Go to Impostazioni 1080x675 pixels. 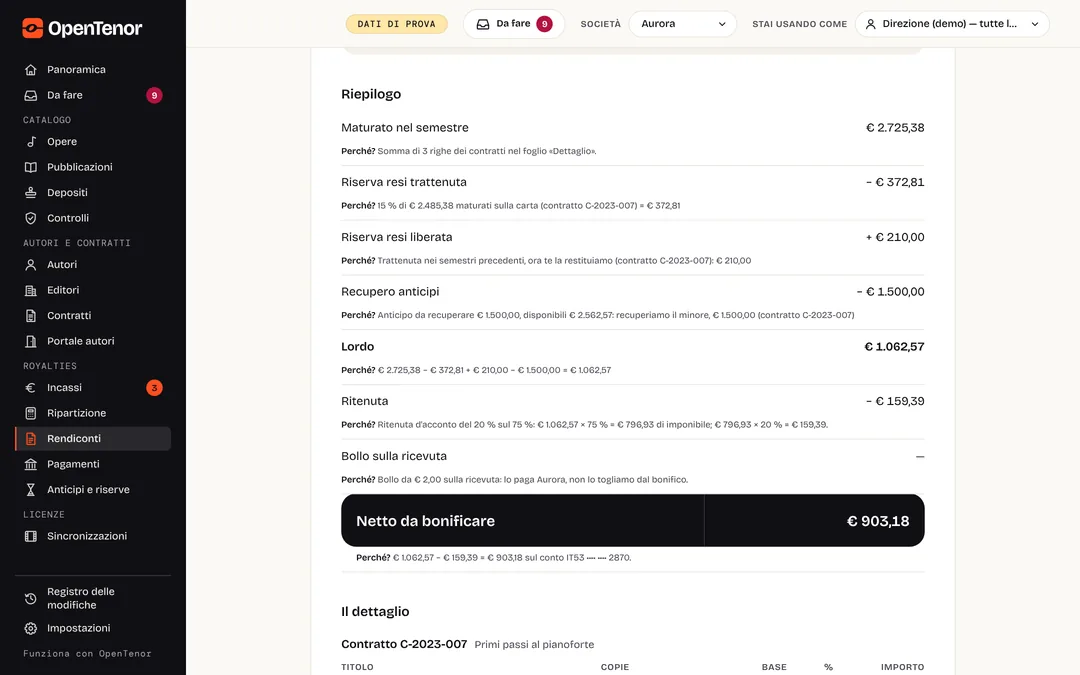(93, 628)
